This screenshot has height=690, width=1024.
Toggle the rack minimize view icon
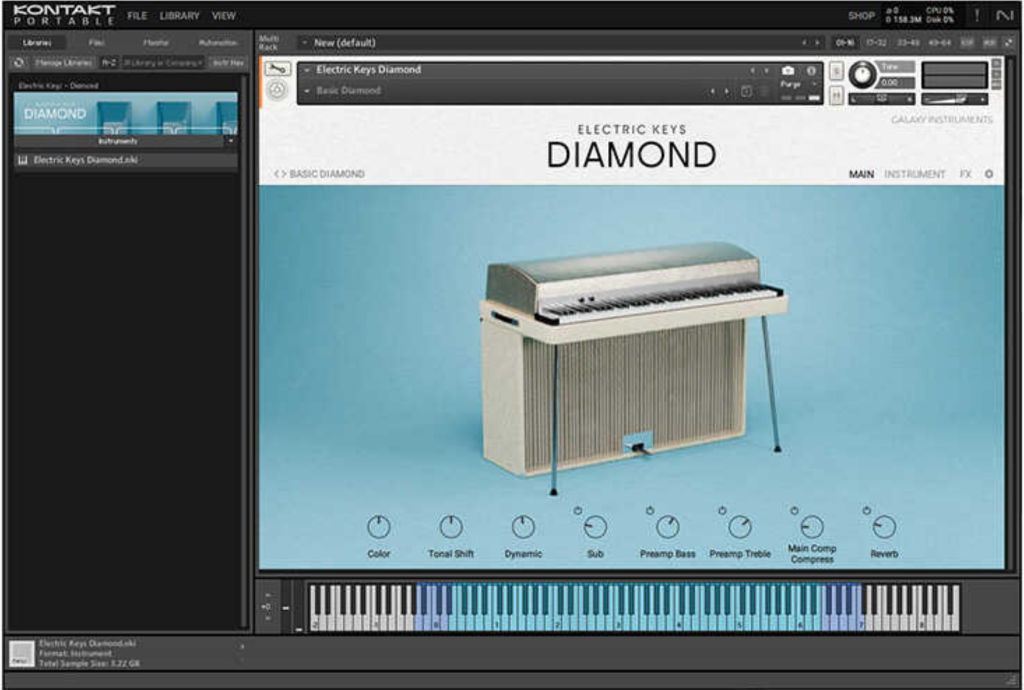click(x=1010, y=42)
